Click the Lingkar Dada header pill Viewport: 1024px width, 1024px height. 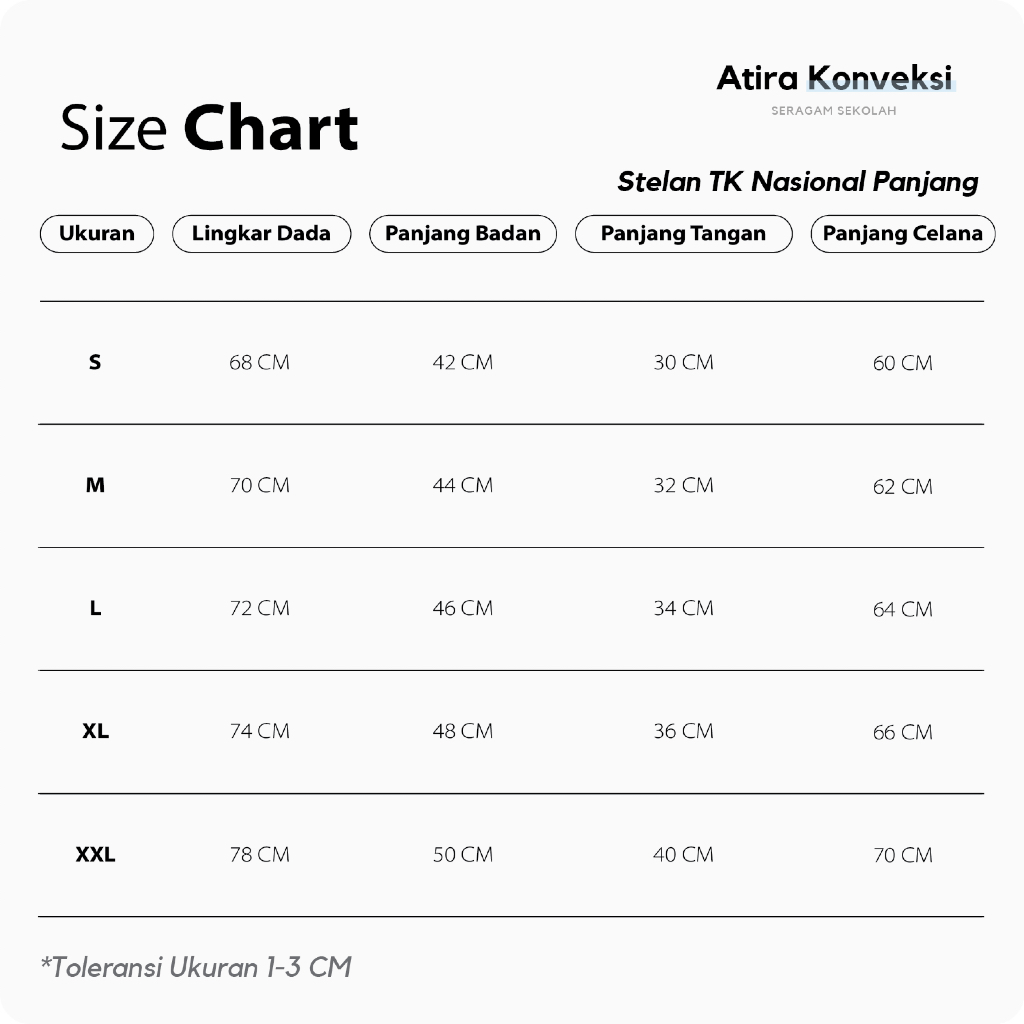pos(262,234)
